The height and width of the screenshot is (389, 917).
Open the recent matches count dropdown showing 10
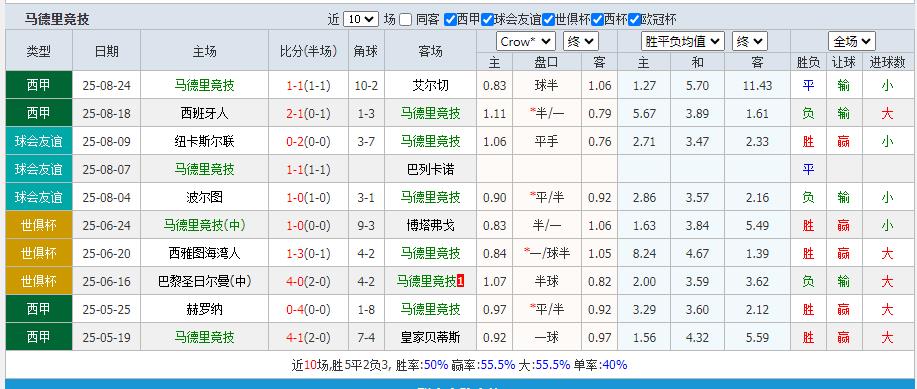361,19
